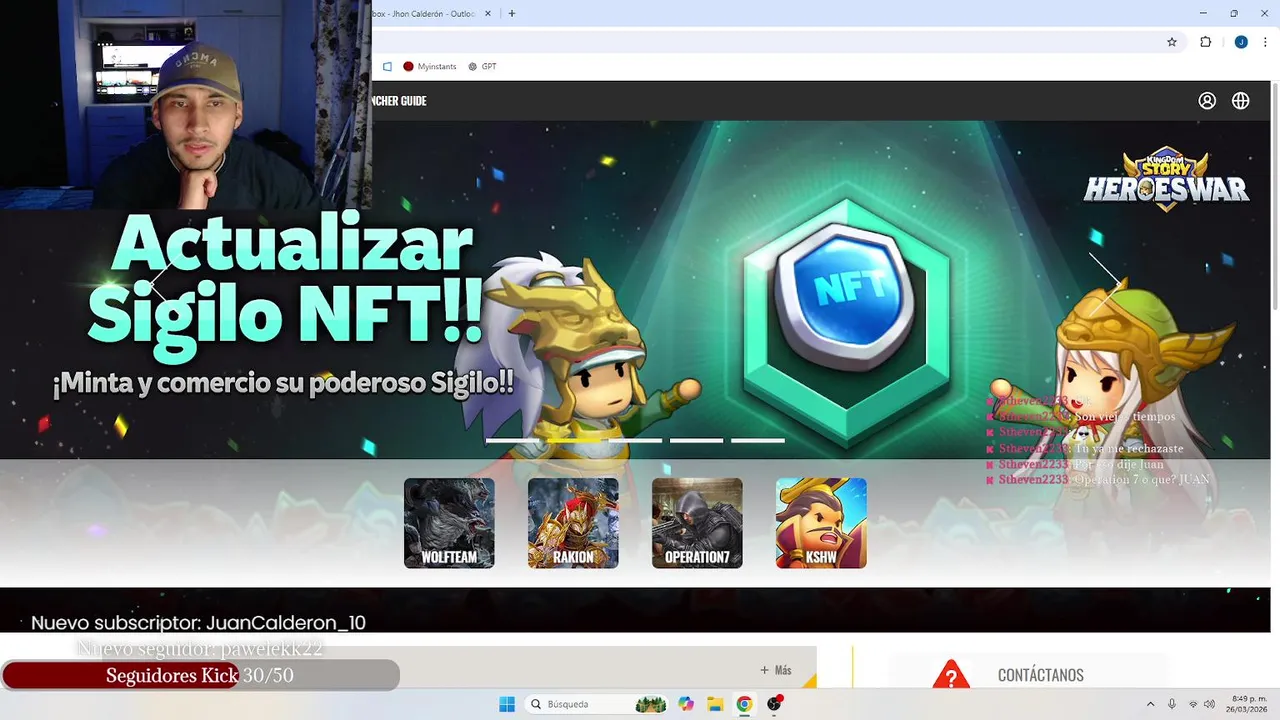The image size is (1280, 720).
Task: Click the Heroes War Kingdom Story logo
Action: (1166, 180)
